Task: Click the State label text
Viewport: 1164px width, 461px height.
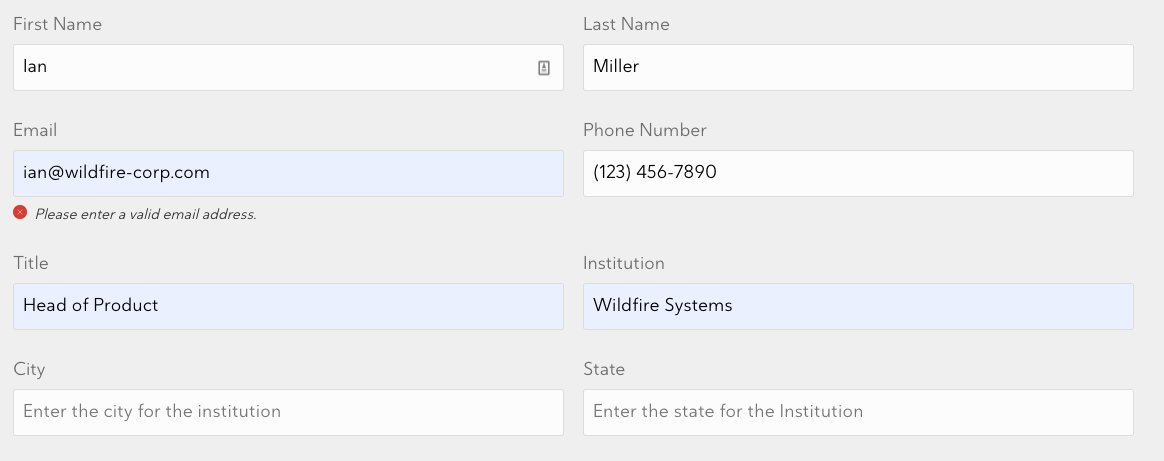Action: [604, 370]
